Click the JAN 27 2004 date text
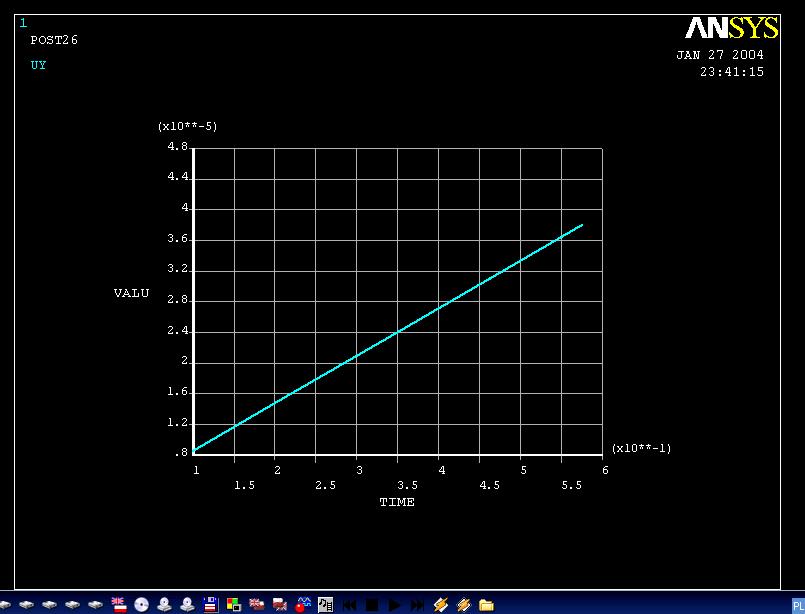 tap(720, 55)
